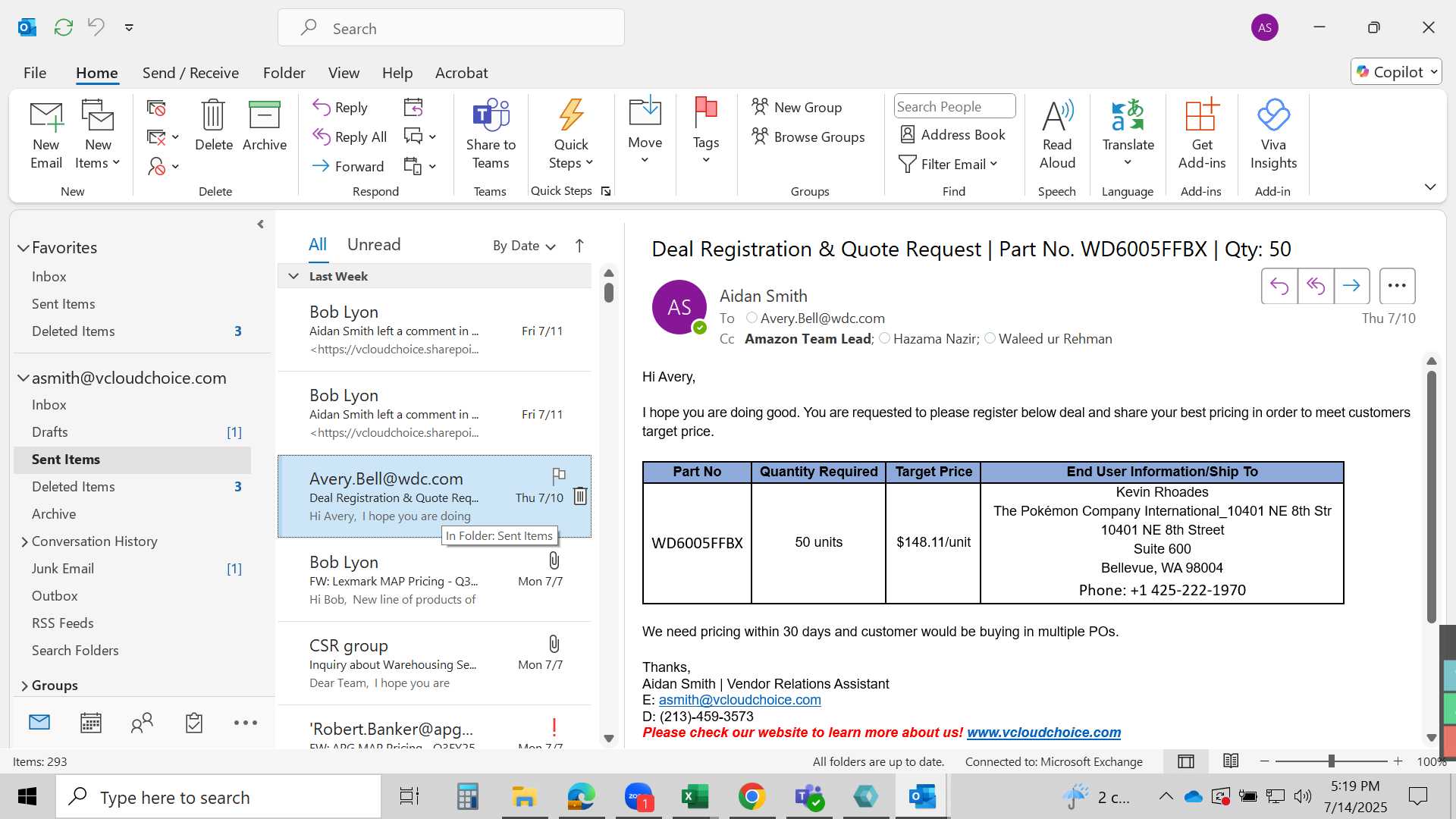Image resolution: width=1456 pixels, height=819 pixels.
Task: Click presence indicator beside Avery.Bell@wdc.com recipient
Action: (x=752, y=318)
